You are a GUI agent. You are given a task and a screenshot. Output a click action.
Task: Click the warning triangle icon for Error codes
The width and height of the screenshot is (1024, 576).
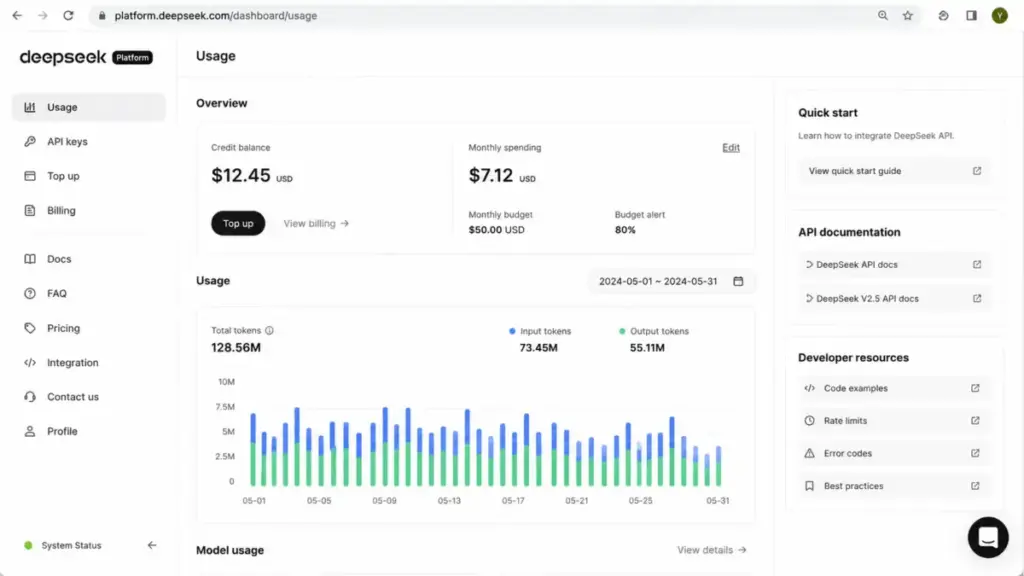click(809, 453)
